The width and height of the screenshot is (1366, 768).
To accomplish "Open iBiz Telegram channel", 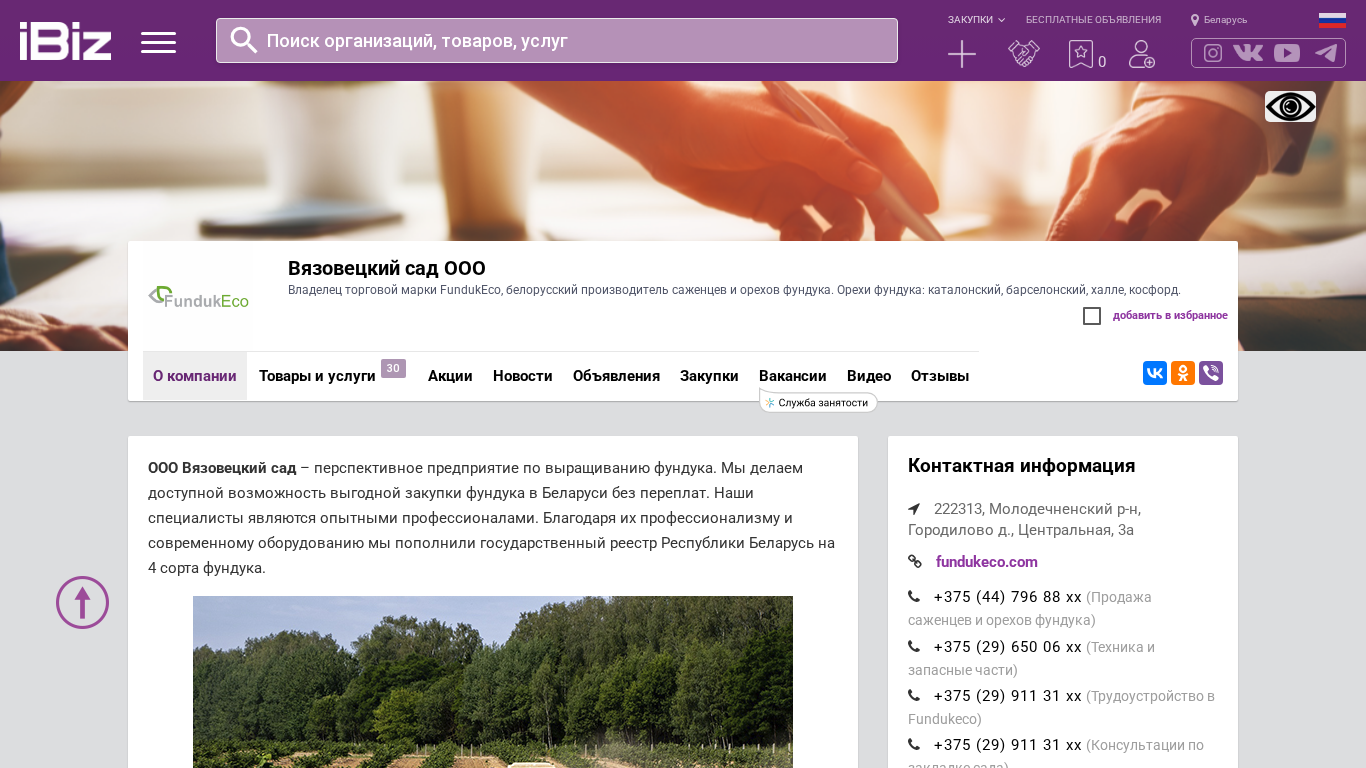I will pyautogui.click(x=1326, y=53).
